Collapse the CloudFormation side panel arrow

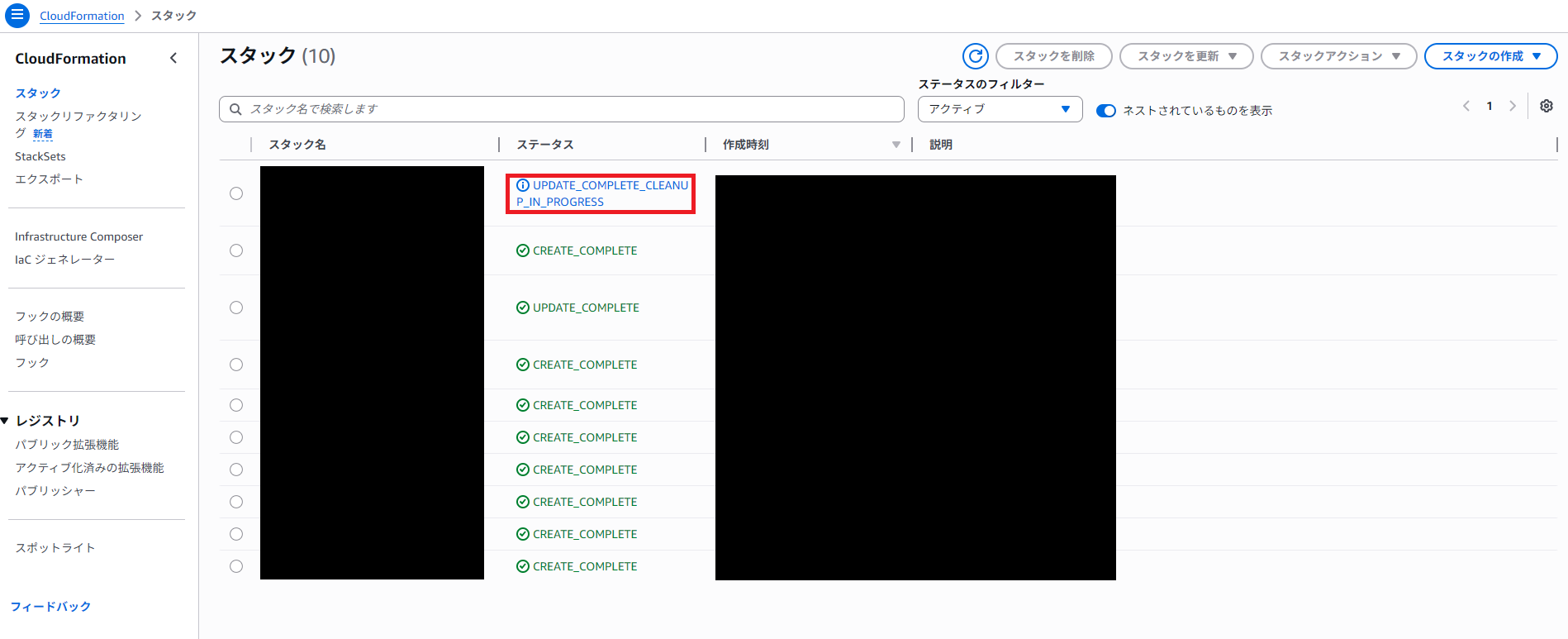pos(173,58)
